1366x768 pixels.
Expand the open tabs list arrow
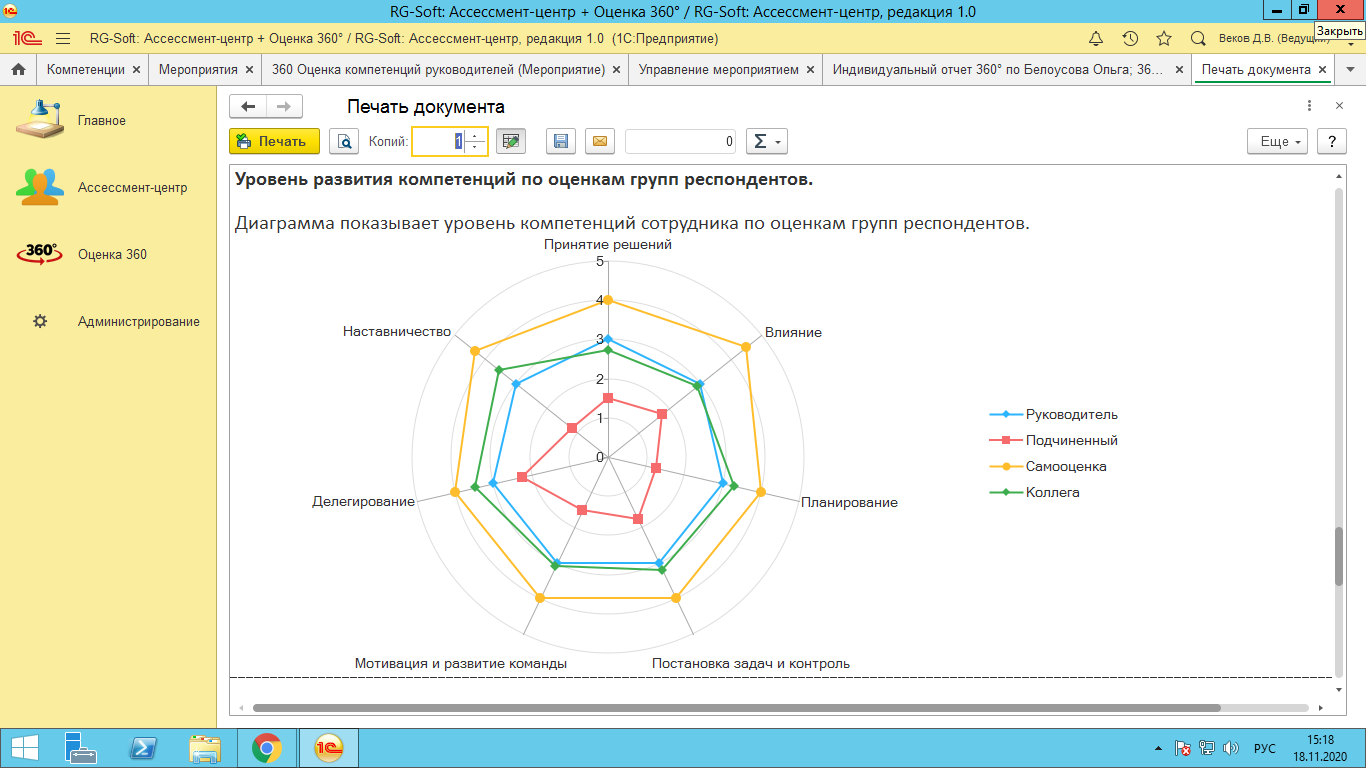1351,70
